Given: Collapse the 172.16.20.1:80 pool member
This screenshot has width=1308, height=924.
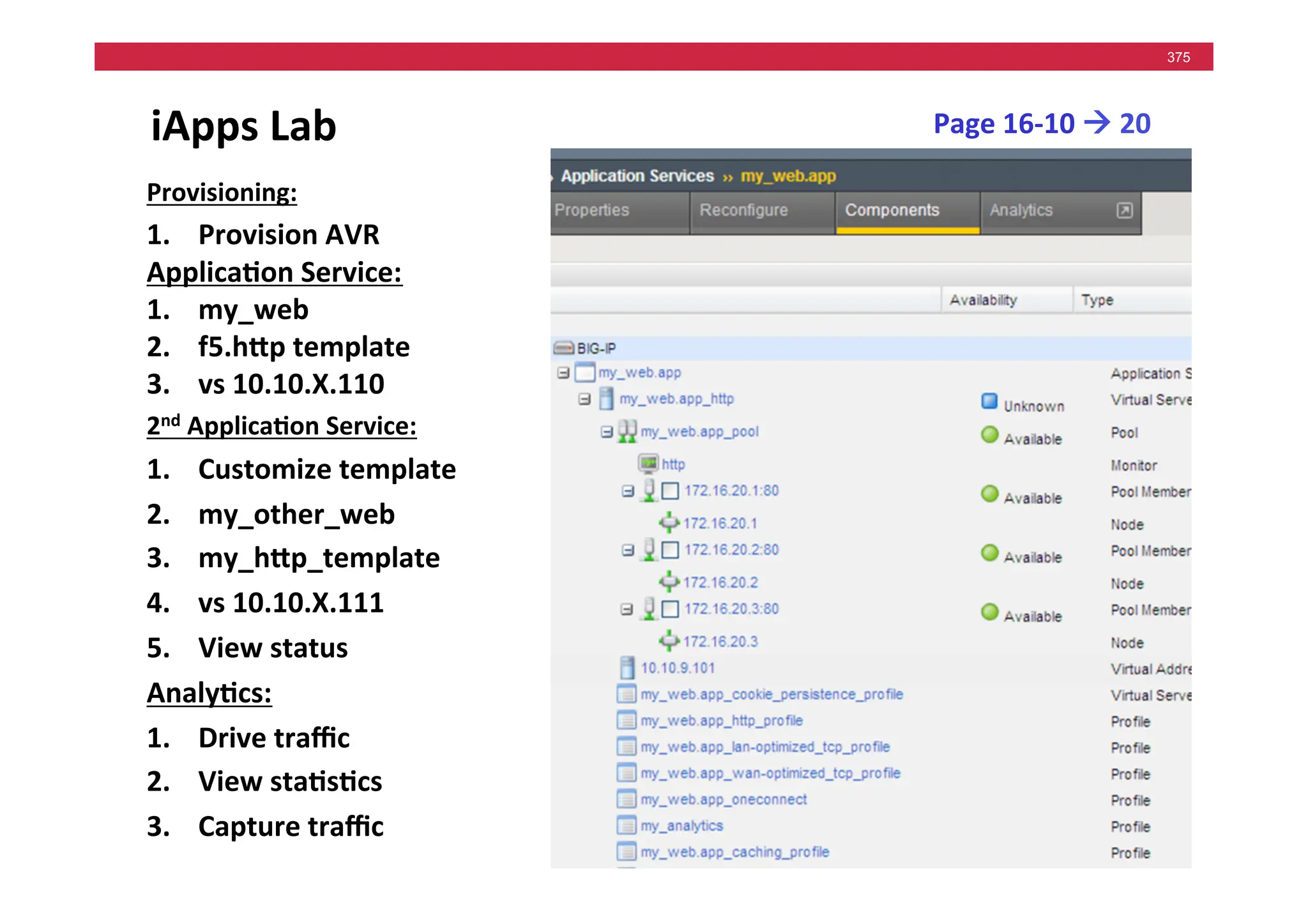Looking at the screenshot, I should (x=628, y=491).
